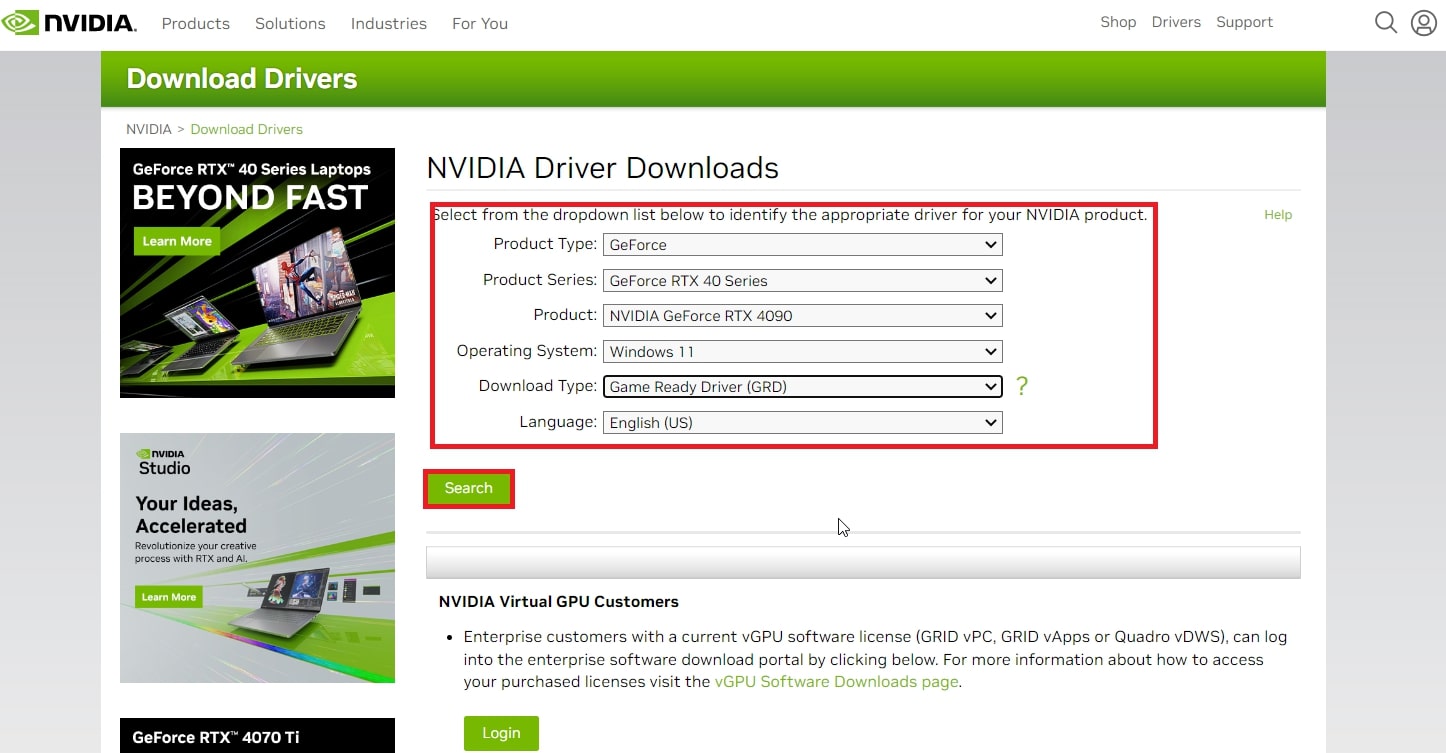Open the For You menu
Image resolution: width=1446 pixels, height=753 pixels.
tap(480, 23)
